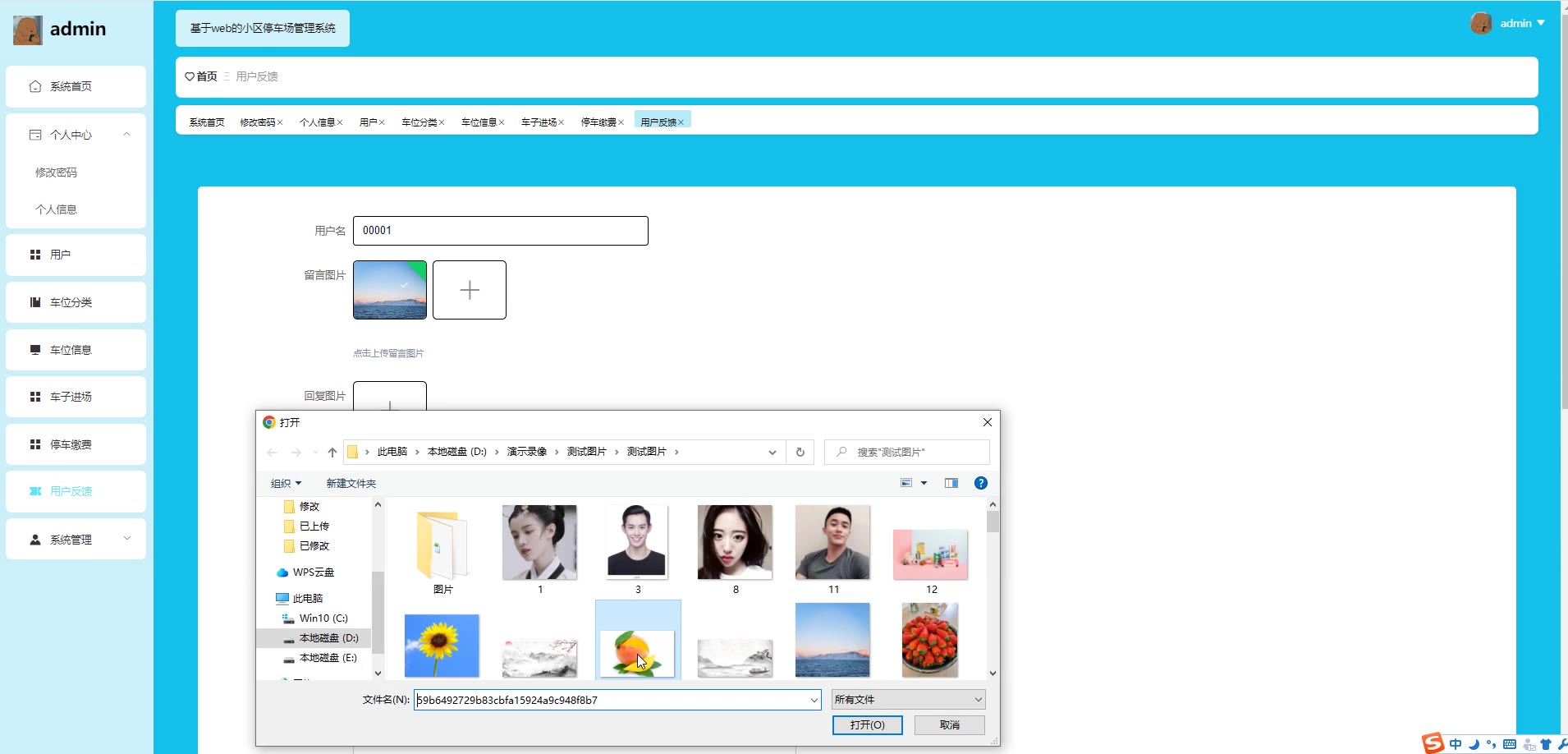
Task: Select the sunflower image thumbnail
Action: (x=442, y=646)
